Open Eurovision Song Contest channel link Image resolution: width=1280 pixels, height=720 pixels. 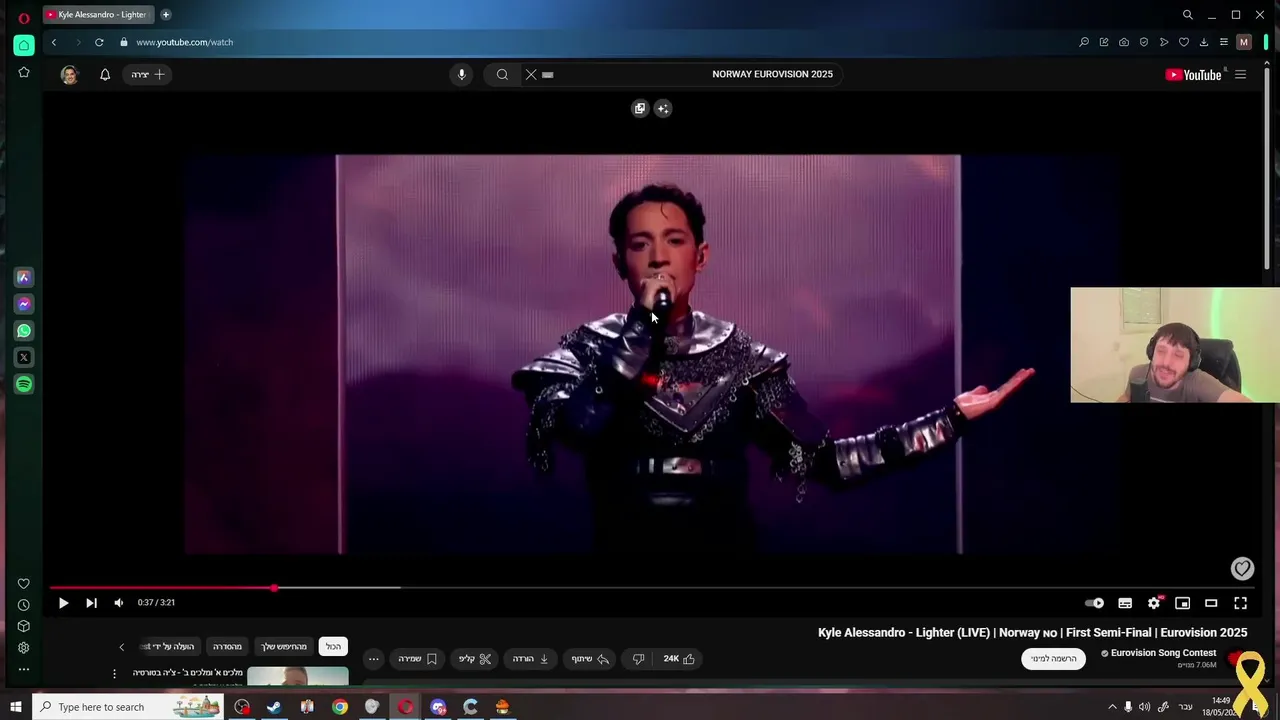(x=1163, y=653)
